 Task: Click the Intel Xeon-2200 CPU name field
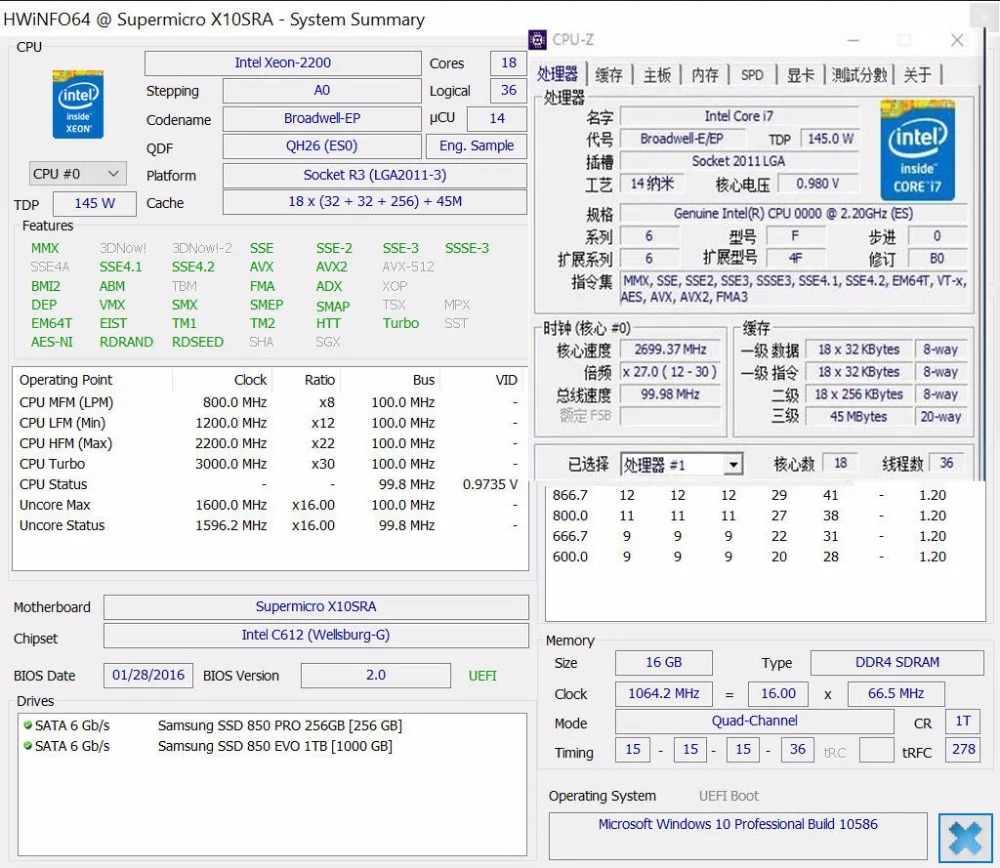tap(283, 63)
